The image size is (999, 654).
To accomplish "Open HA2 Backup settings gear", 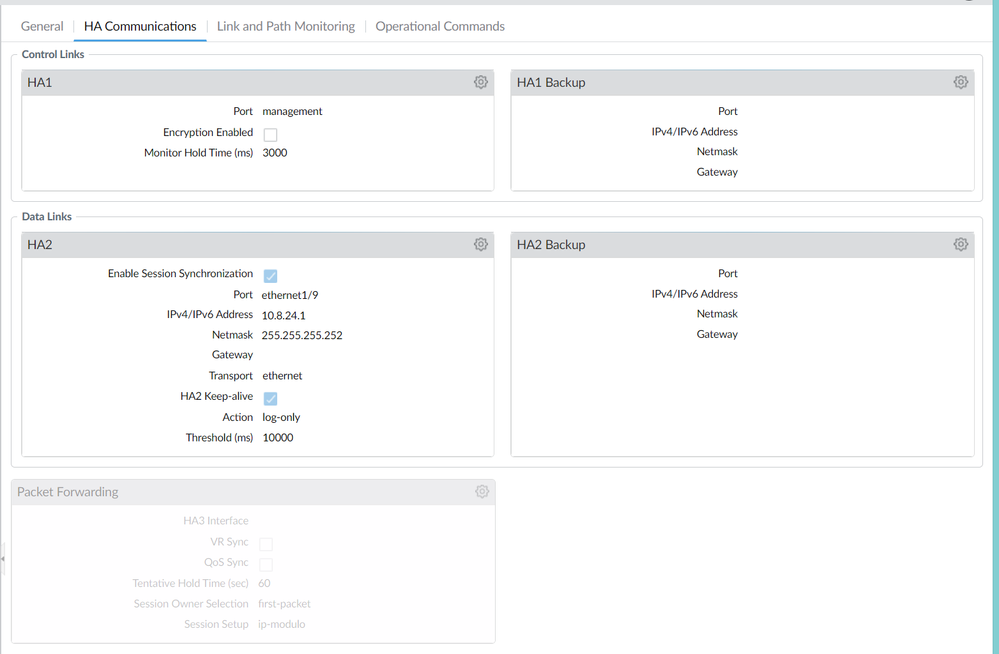I will (x=961, y=244).
